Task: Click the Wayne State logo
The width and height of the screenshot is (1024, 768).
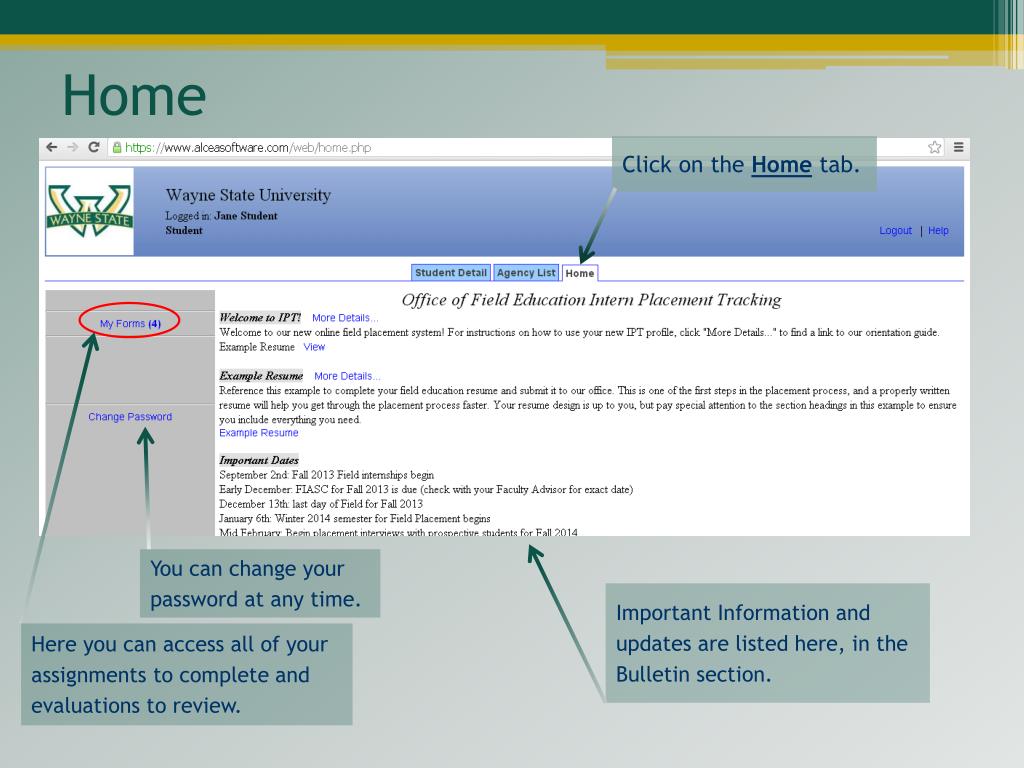Action: 89,211
